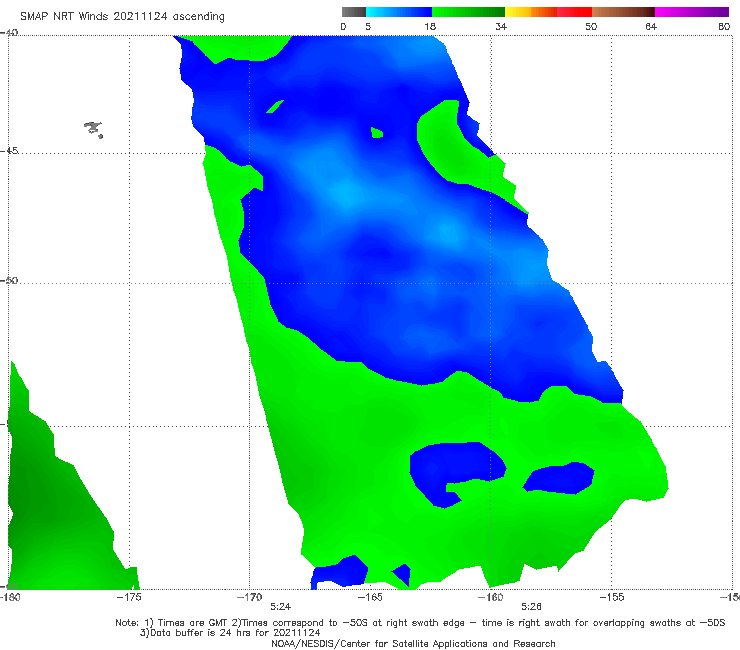This screenshot has height=650, width=740.
Task: Select the green segment of the color bar
Action: pos(468,12)
